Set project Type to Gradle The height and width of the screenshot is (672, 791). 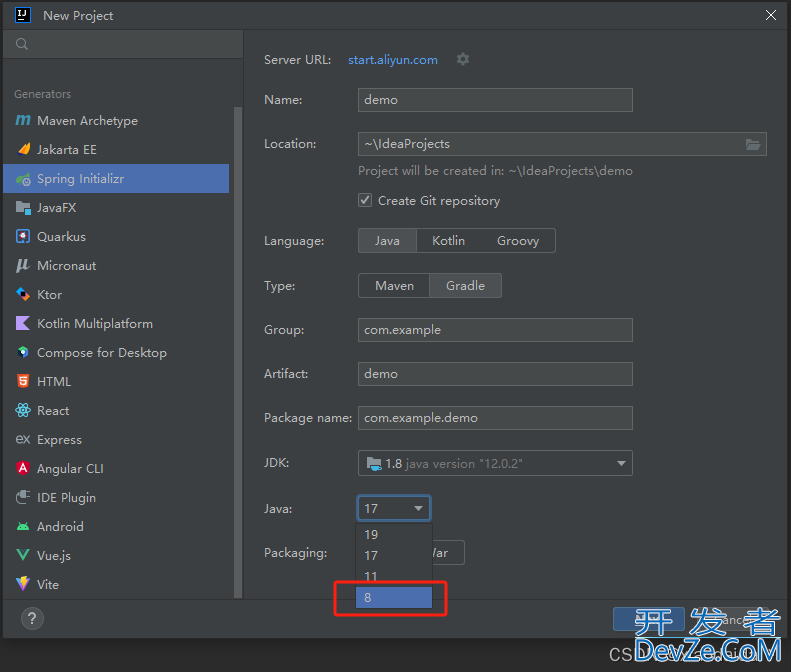click(x=465, y=286)
